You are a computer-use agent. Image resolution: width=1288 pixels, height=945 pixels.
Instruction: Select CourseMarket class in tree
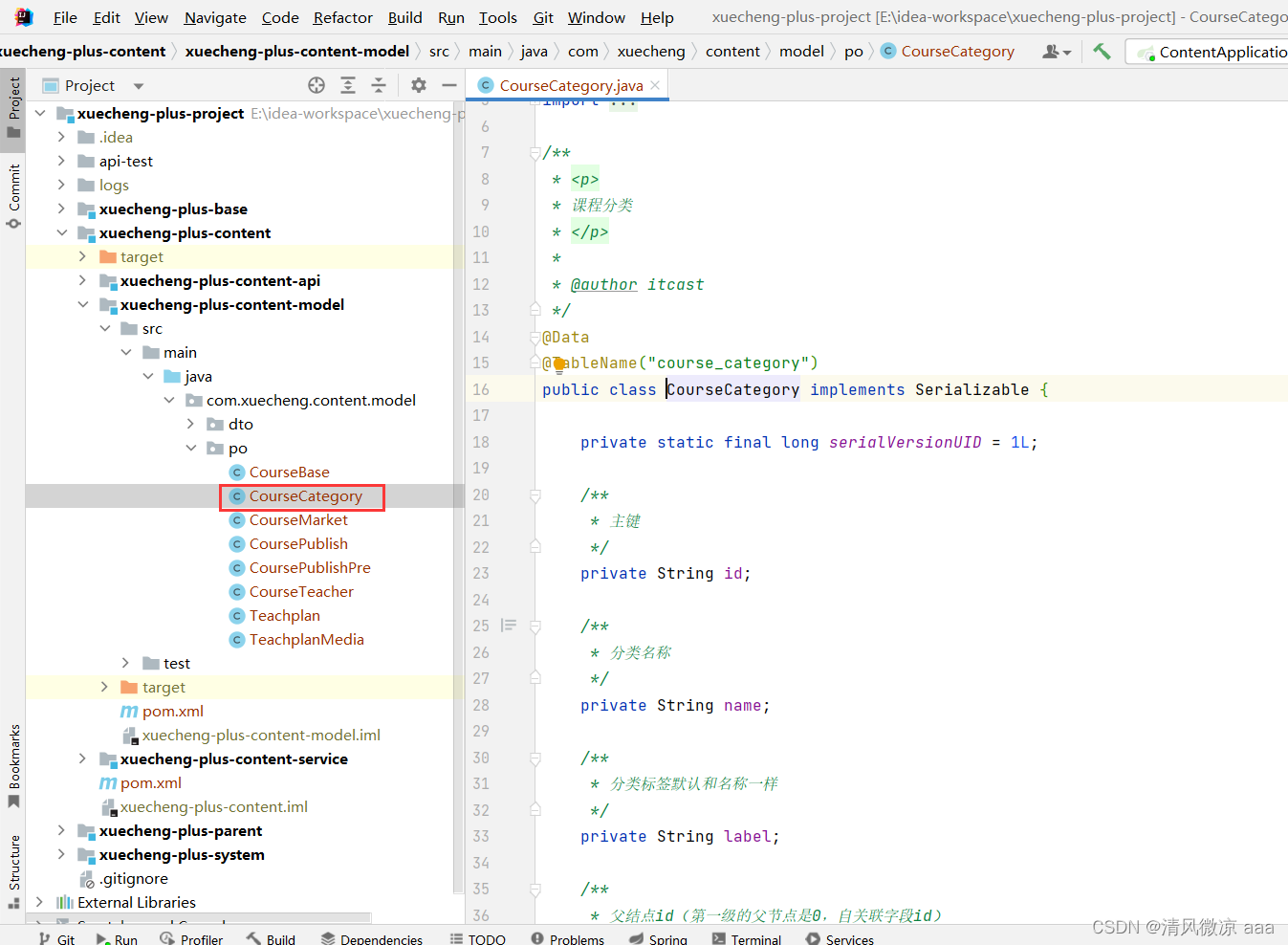[x=298, y=519]
